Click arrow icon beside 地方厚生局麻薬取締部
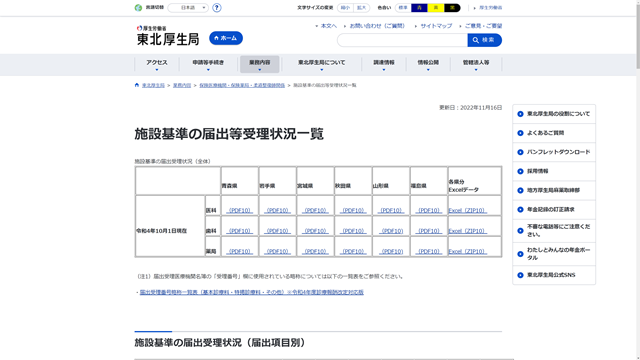Image resolution: width=640 pixels, height=360 pixels. point(520,191)
